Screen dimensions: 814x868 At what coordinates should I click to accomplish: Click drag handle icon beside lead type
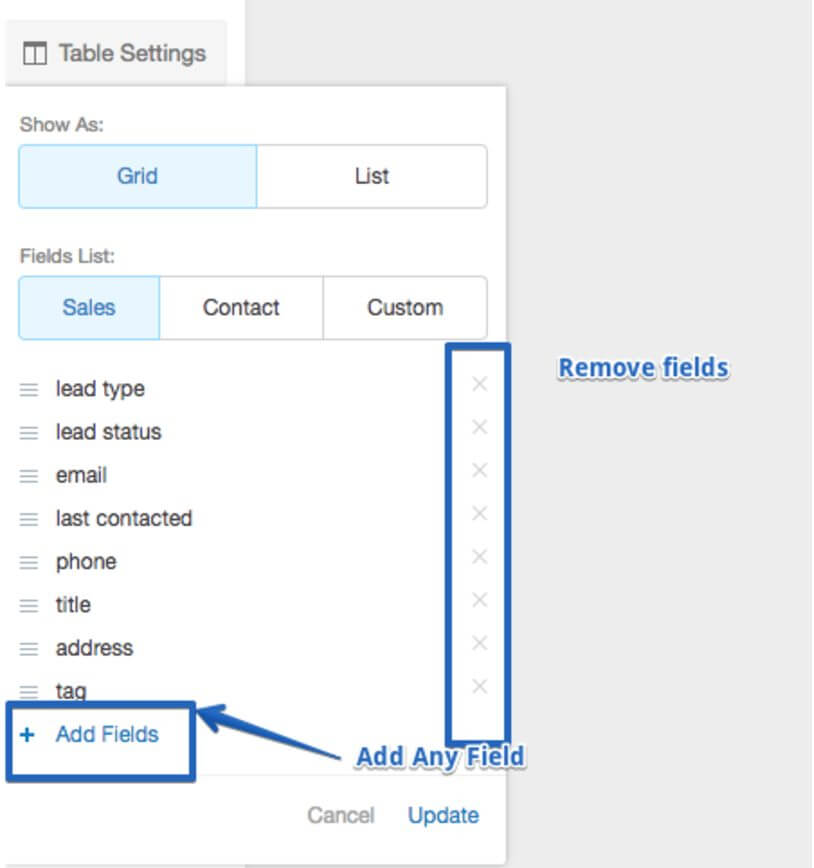coord(29,389)
